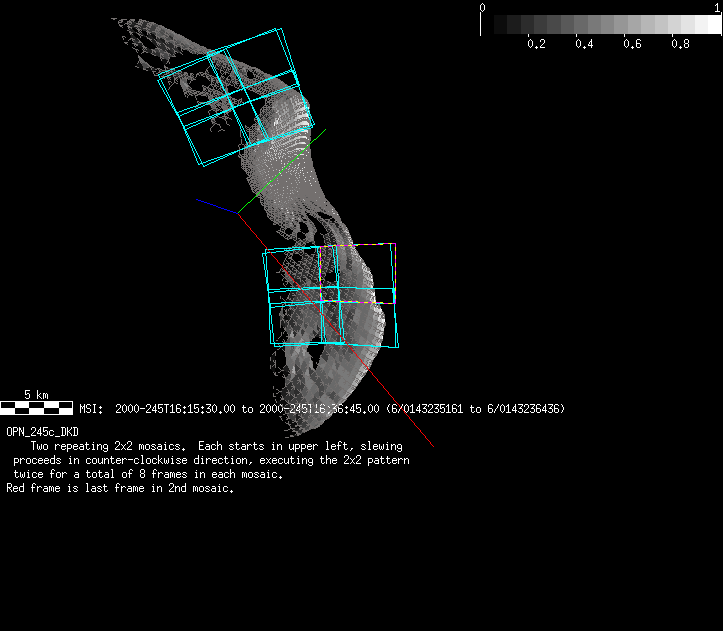The image size is (723, 631).
Task: Click the lower-right end of the red line
Action: (x=431, y=444)
